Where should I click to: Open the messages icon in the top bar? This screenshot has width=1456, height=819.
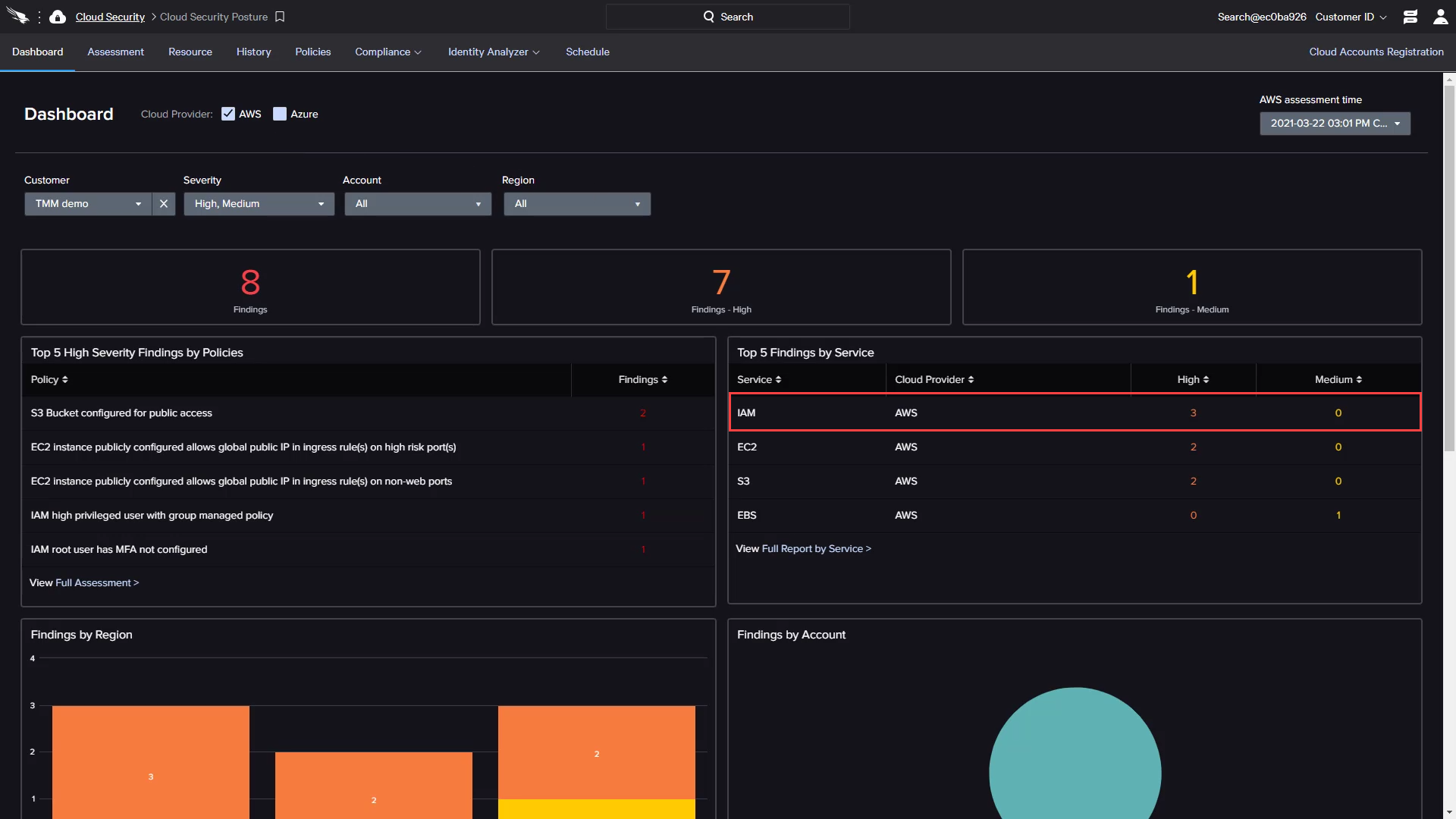click(x=1410, y=17)
